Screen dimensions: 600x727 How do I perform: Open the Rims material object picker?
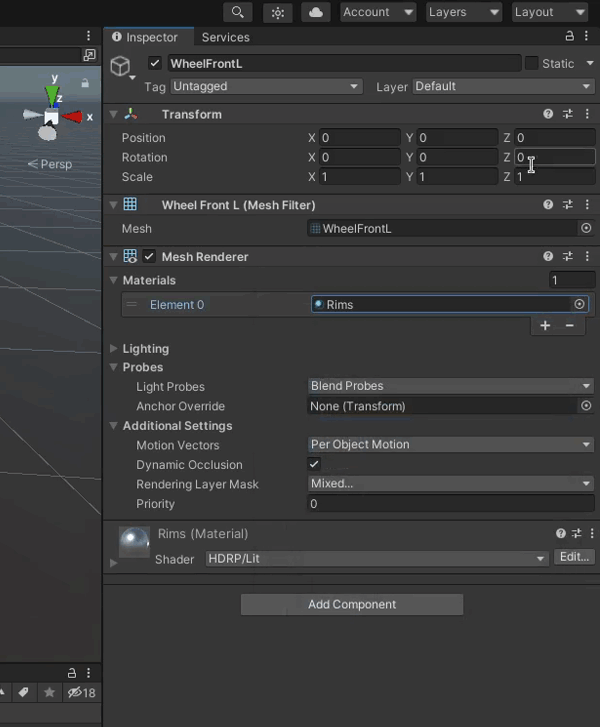[x=580, y=304]
